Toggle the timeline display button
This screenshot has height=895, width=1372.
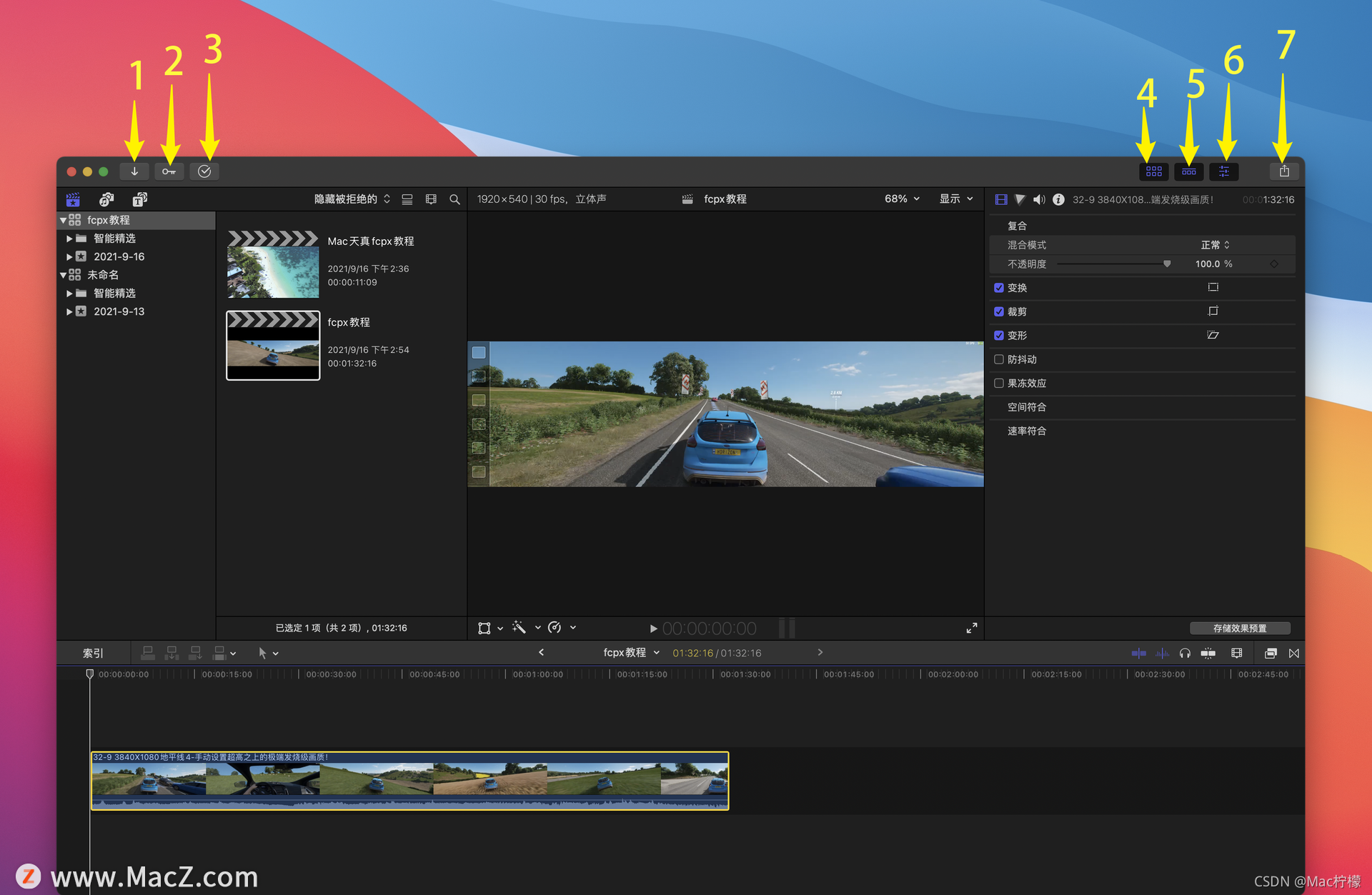click(1188, 171)
